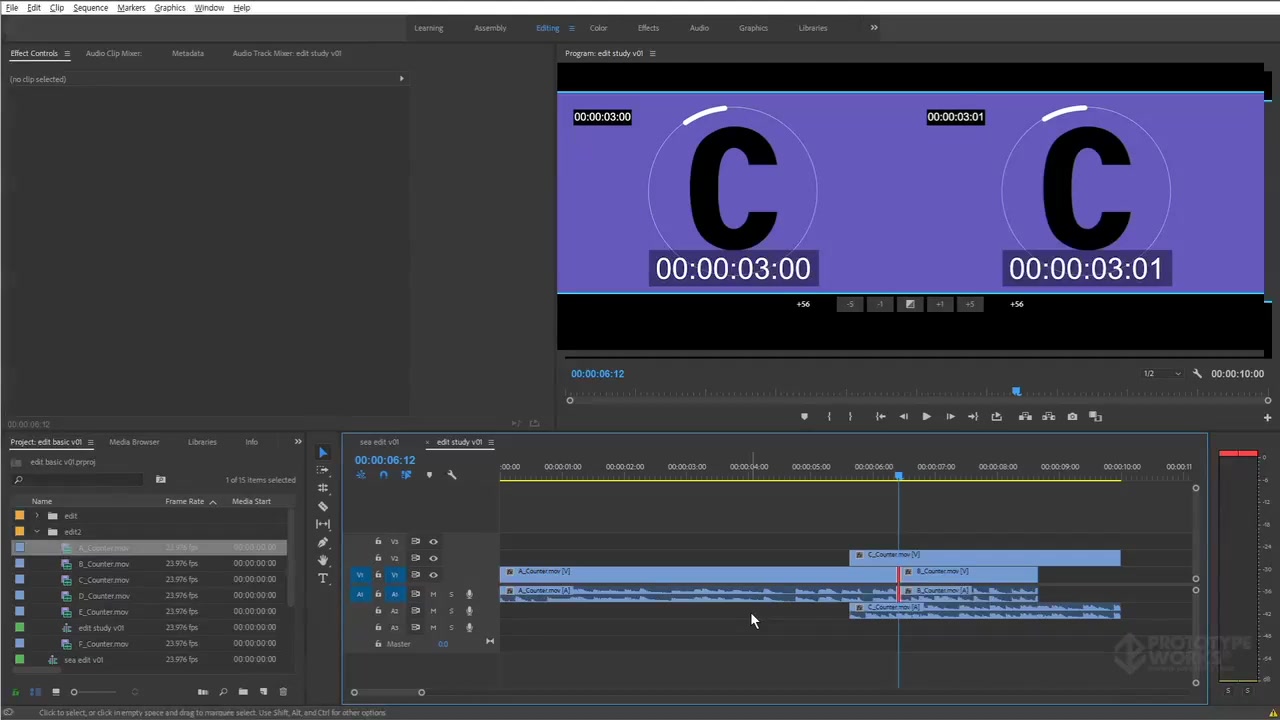This screenshot has width=1280, height=720.
Task: Toggle V2 track output eye icon
Action: 433,558
